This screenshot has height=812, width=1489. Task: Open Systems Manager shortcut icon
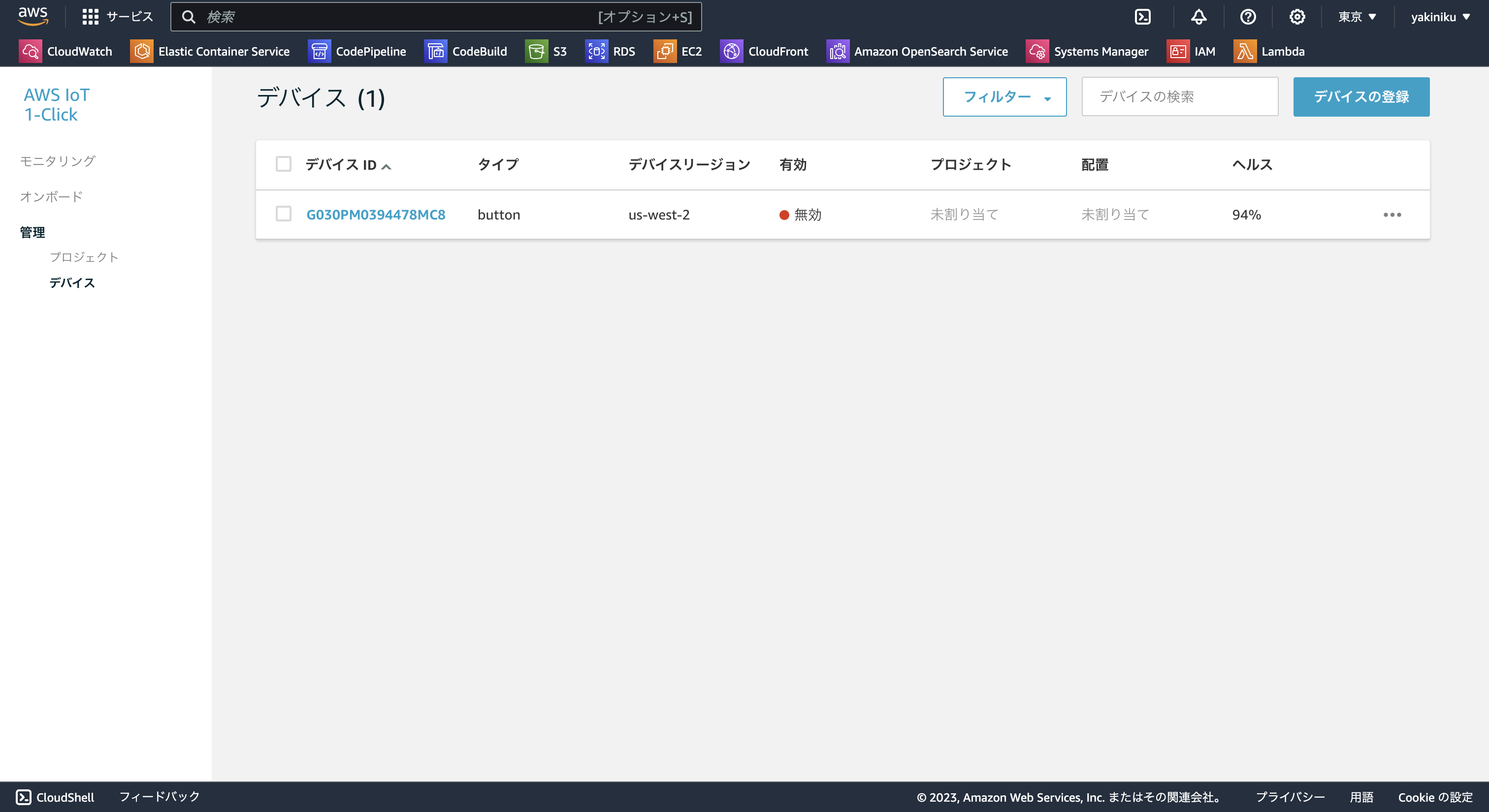tap(1037, 51)
